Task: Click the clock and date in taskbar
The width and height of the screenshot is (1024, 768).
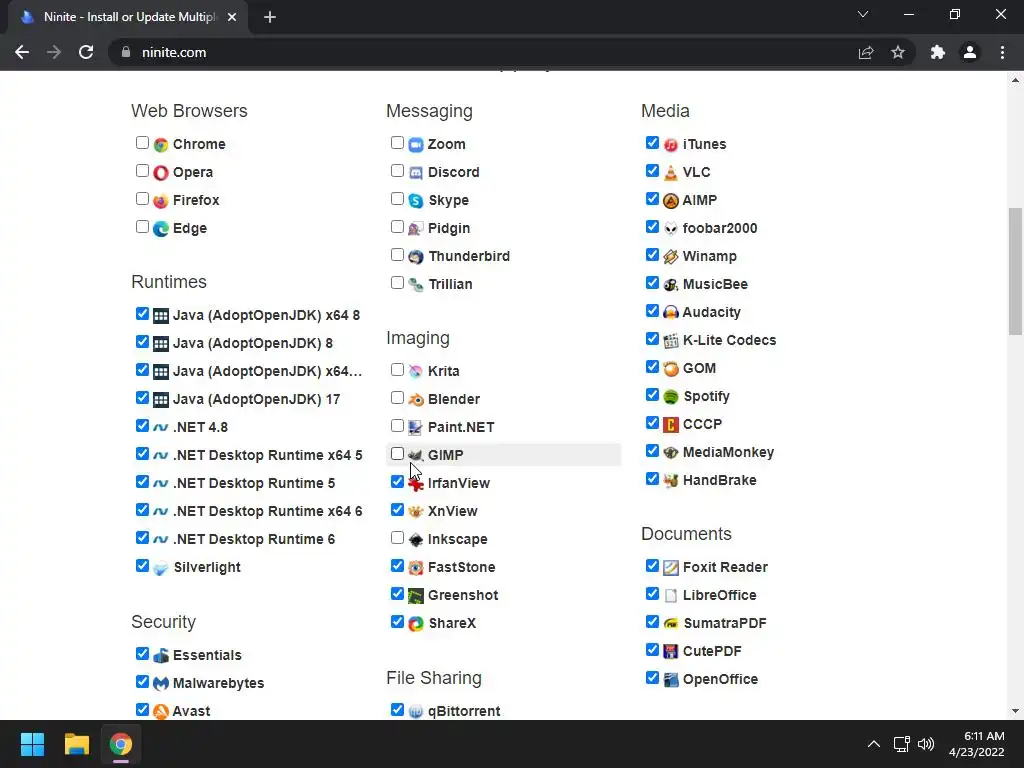Action: click(977, 744)
